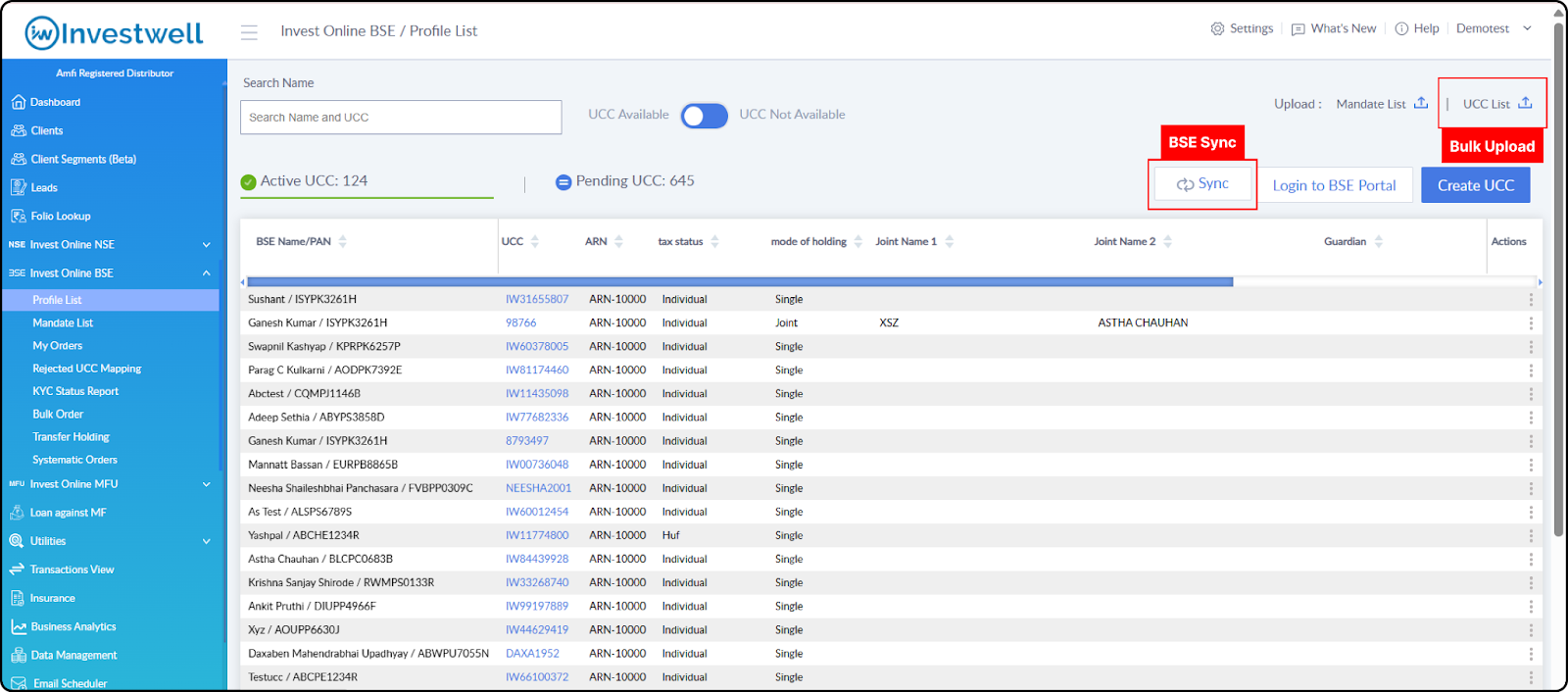Image resolution: width=1568 pixels, height=692 pixels.
Task: Open Clients in the sidebar
Action: (46, 130)
